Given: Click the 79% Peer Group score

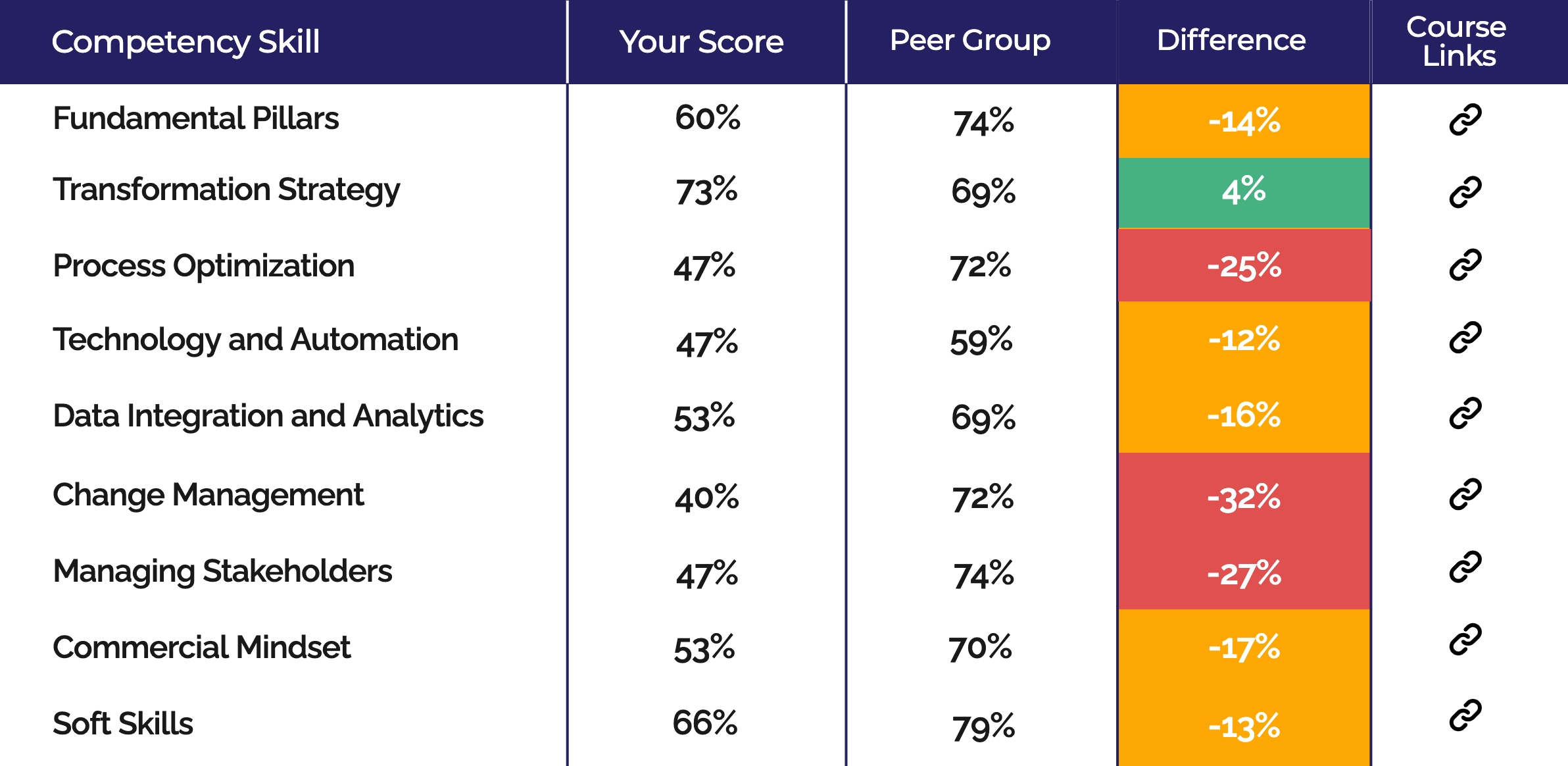Looking at the screenshot, I should (x=983, y=727).
